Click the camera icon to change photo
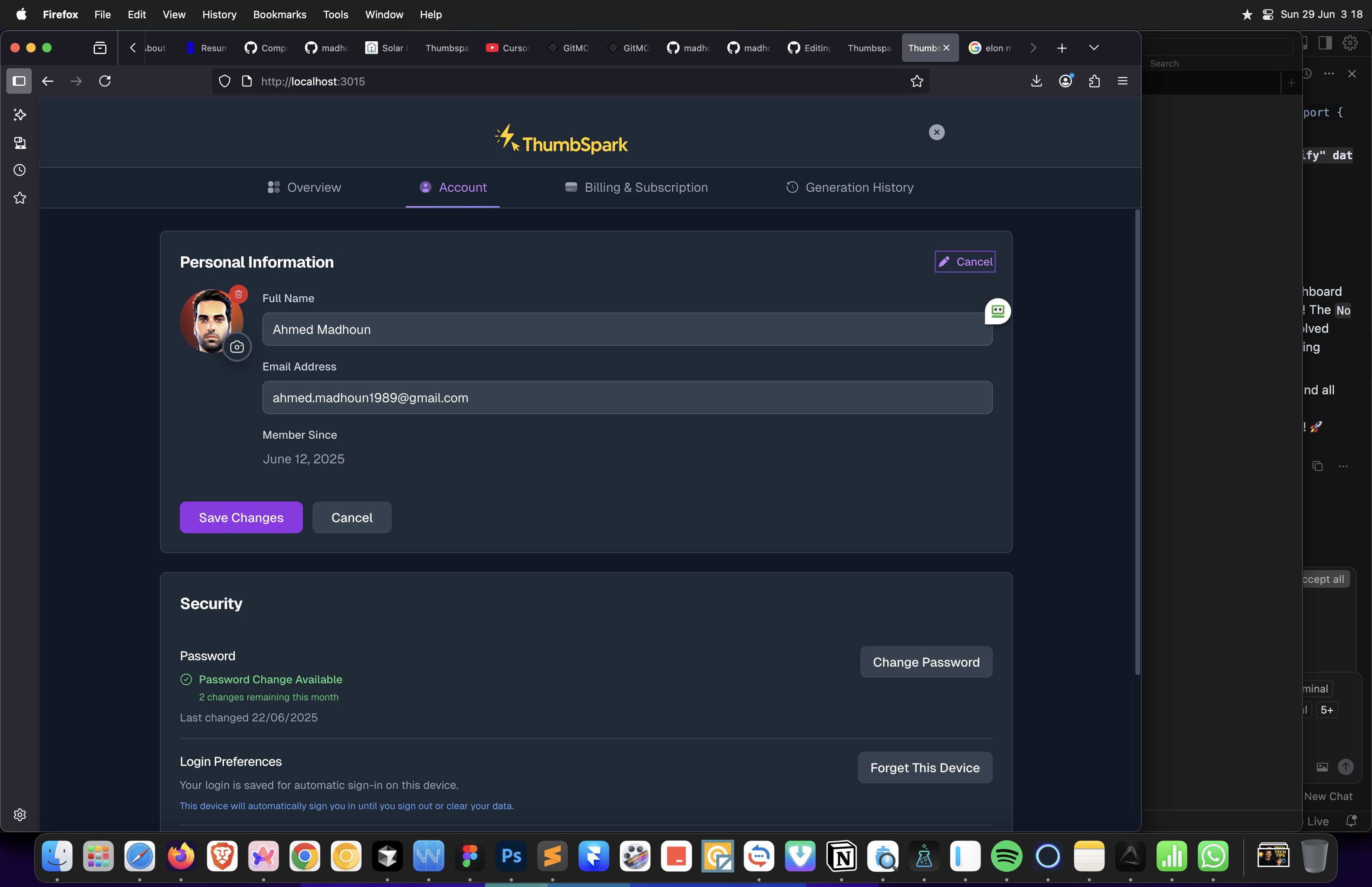1372x887 pixels. 237,347
